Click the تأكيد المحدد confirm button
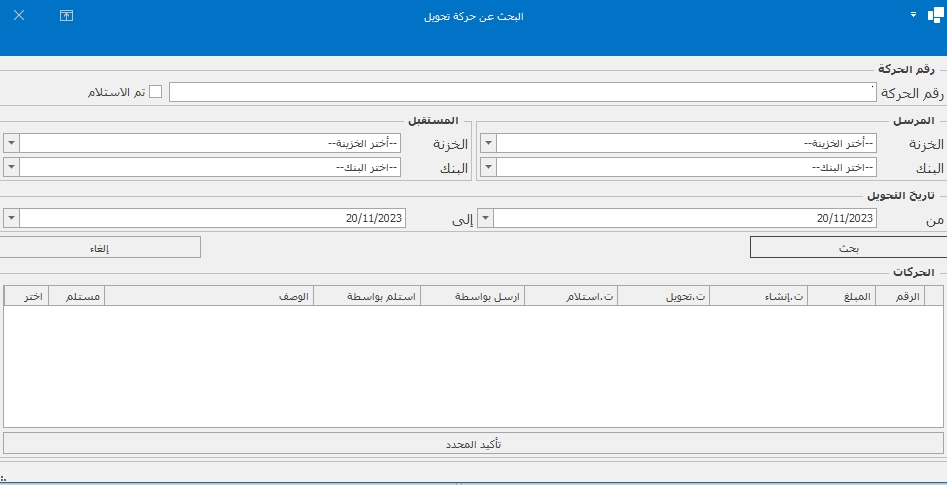This screenshot has width=947, height=485. (x=473, y=443)
